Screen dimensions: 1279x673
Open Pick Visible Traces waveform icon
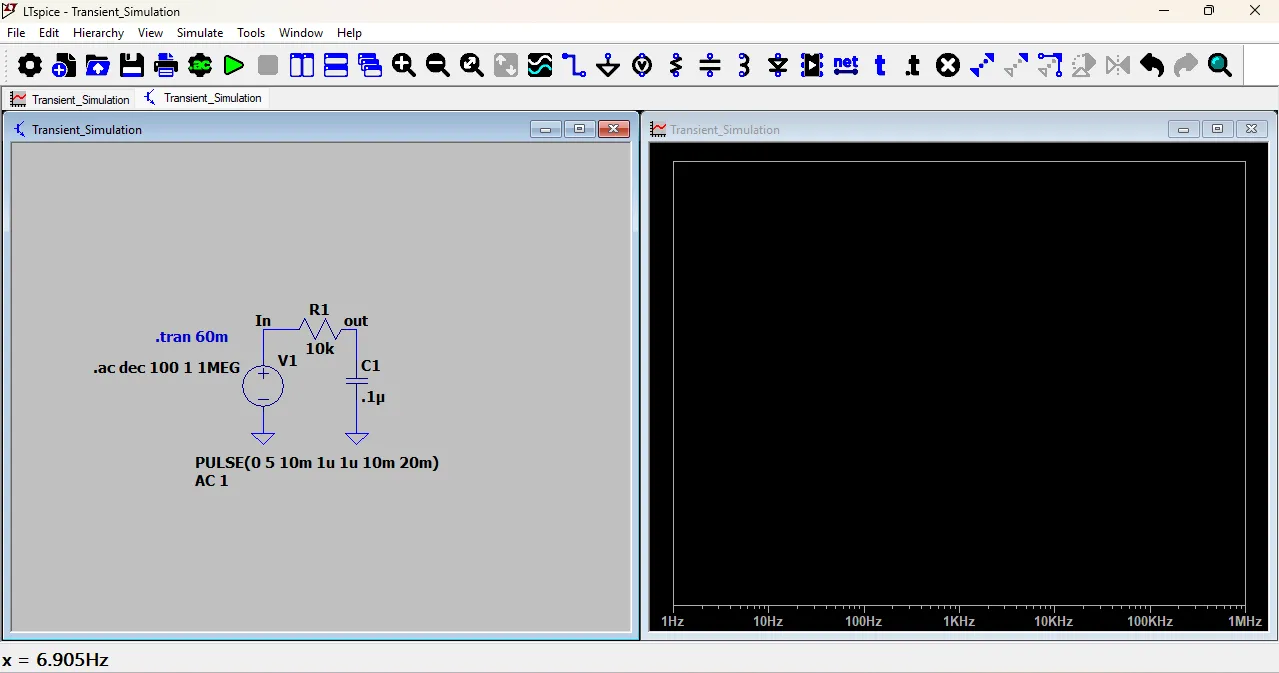pyautogui.click(x=540, y=66)
